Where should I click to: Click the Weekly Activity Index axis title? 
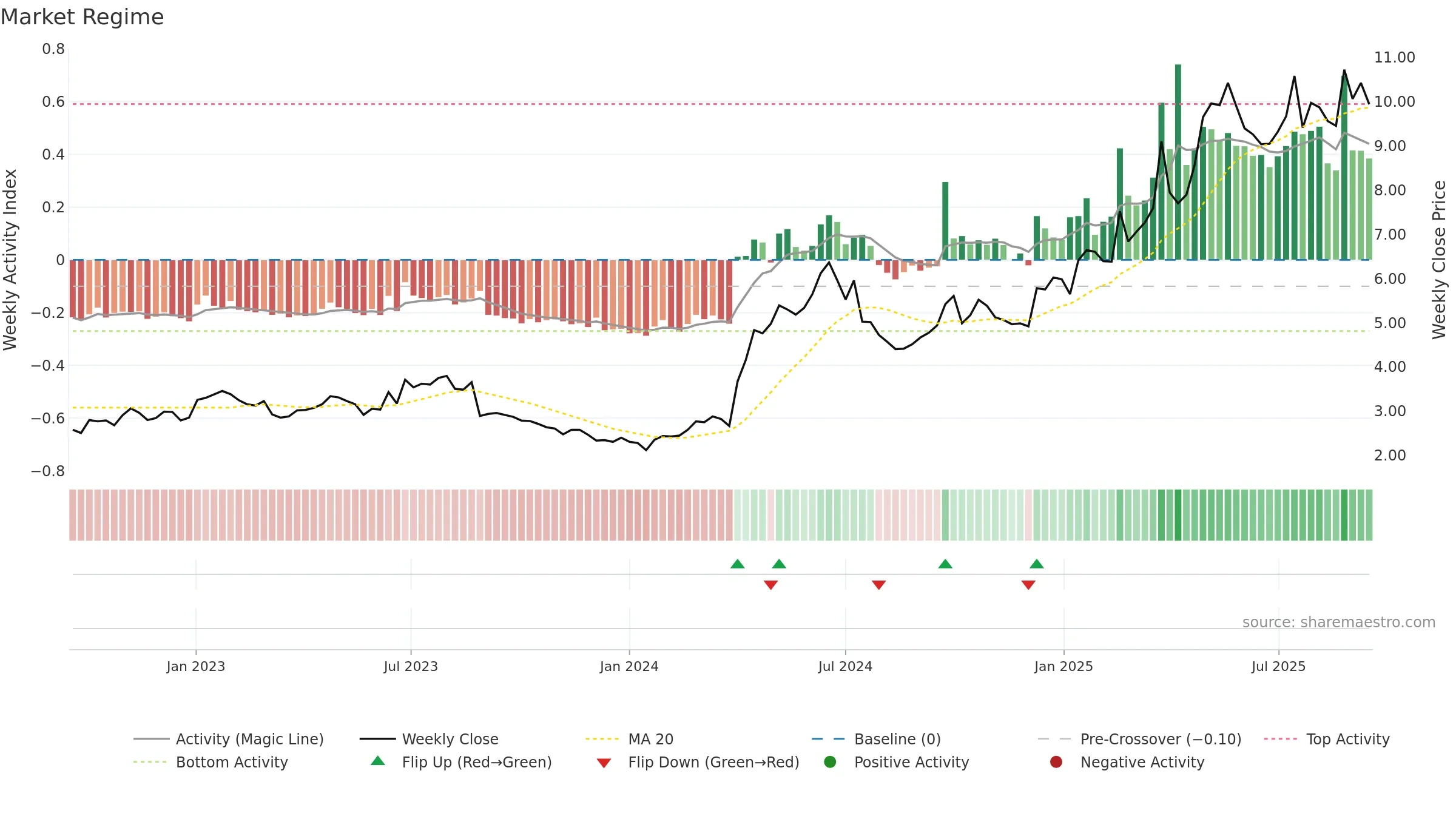point(10,260)
